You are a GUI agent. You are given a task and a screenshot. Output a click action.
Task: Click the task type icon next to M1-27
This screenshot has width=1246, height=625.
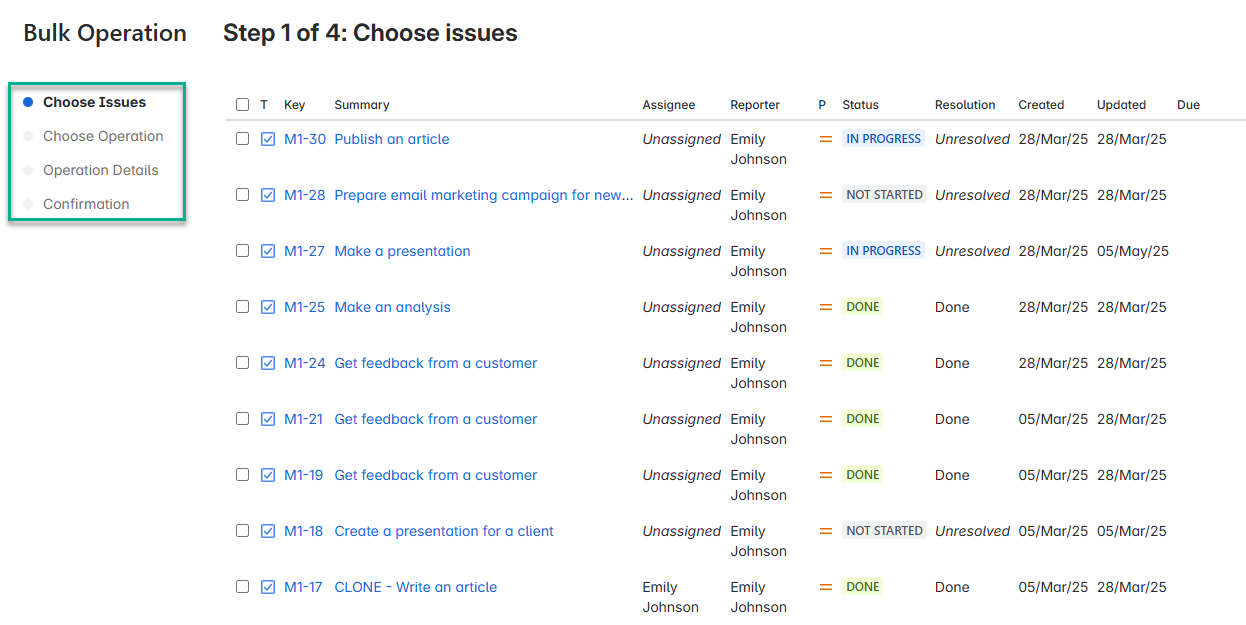(268, 251)
